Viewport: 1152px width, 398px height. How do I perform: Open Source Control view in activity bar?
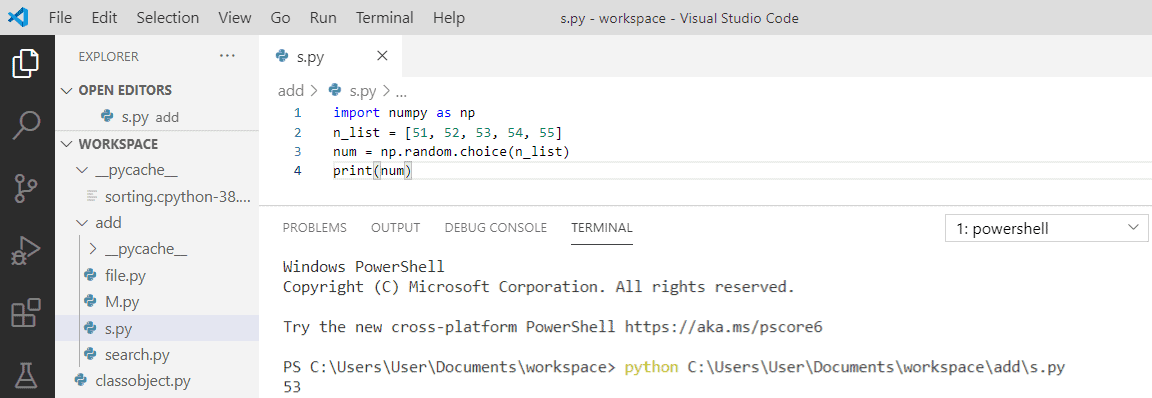pyautogui.click(x=26, y=189)
